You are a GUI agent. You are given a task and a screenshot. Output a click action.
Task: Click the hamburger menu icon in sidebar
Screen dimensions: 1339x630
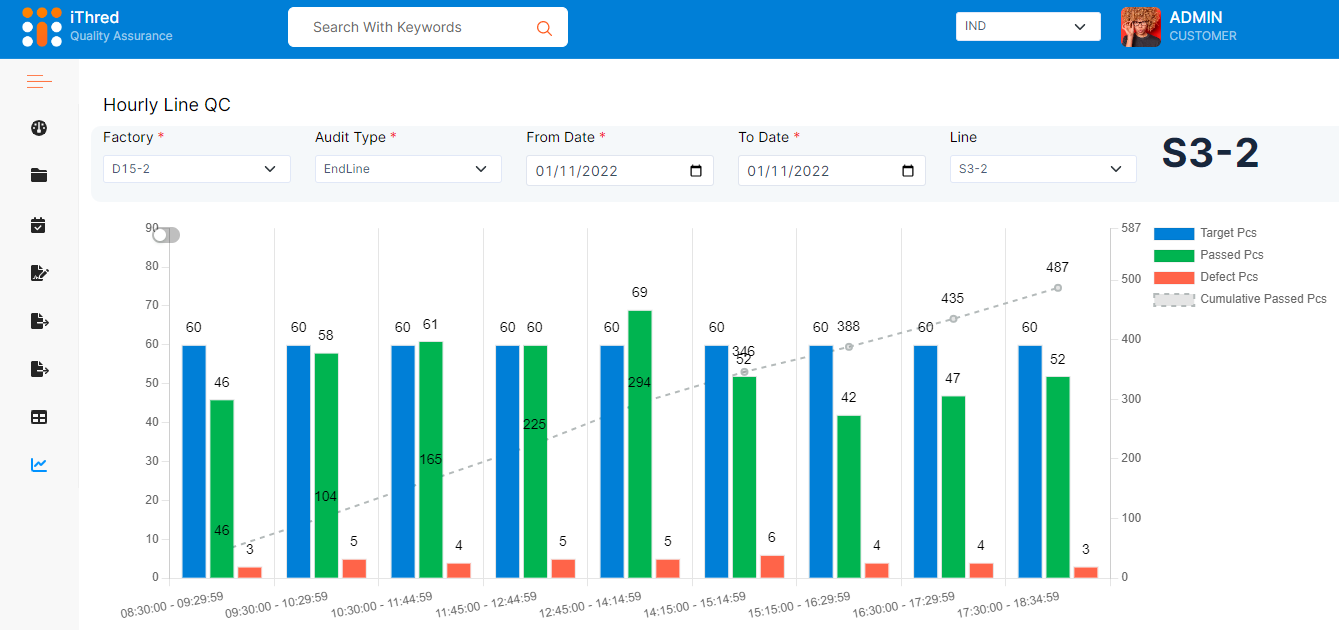(x=39, y=81)
